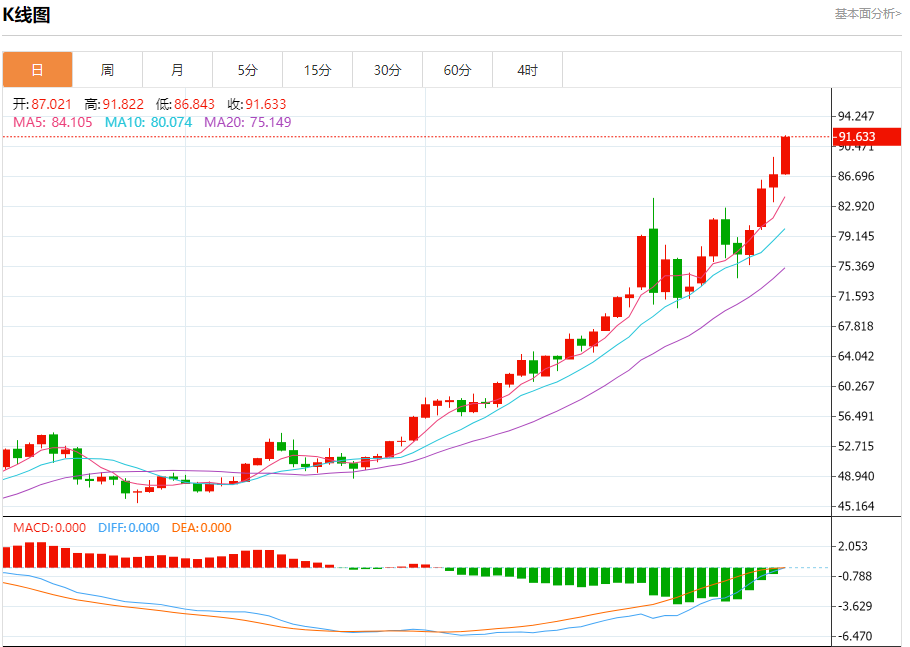Screen dimensions: 910x647
Task: Click the MACD indicator label
Action: click(49, 527)
